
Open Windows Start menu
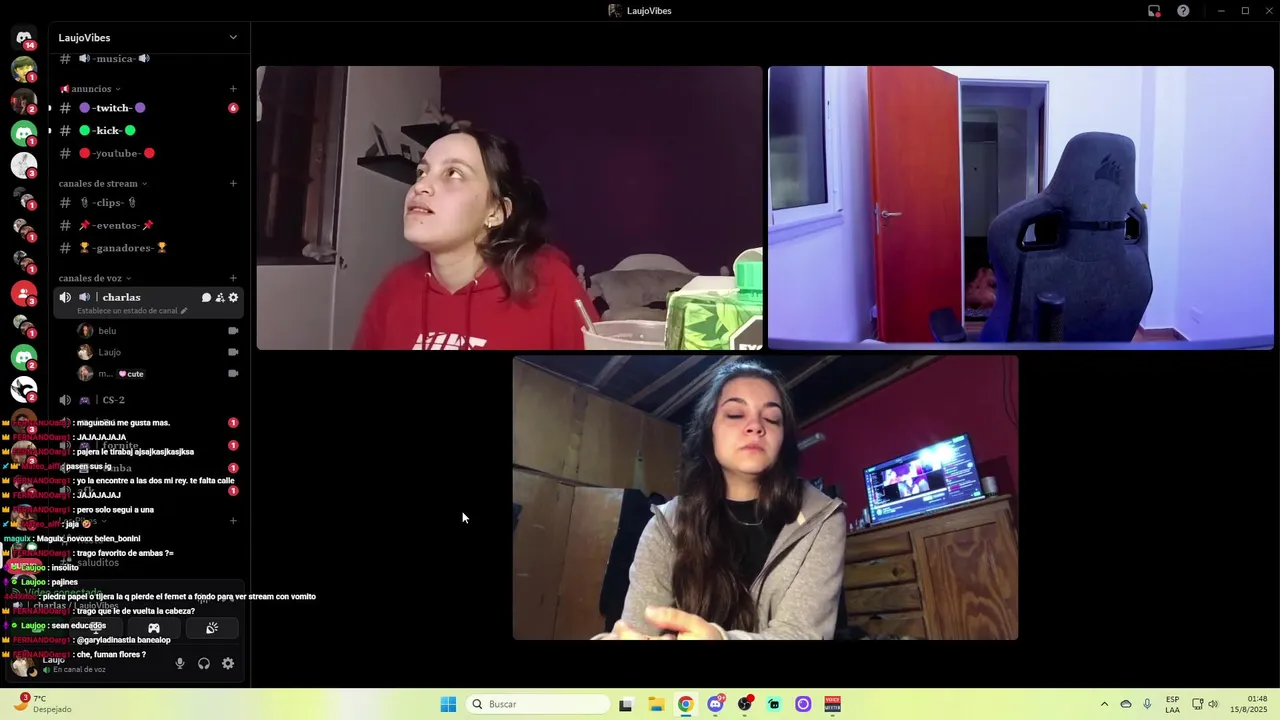click(448, 704)
